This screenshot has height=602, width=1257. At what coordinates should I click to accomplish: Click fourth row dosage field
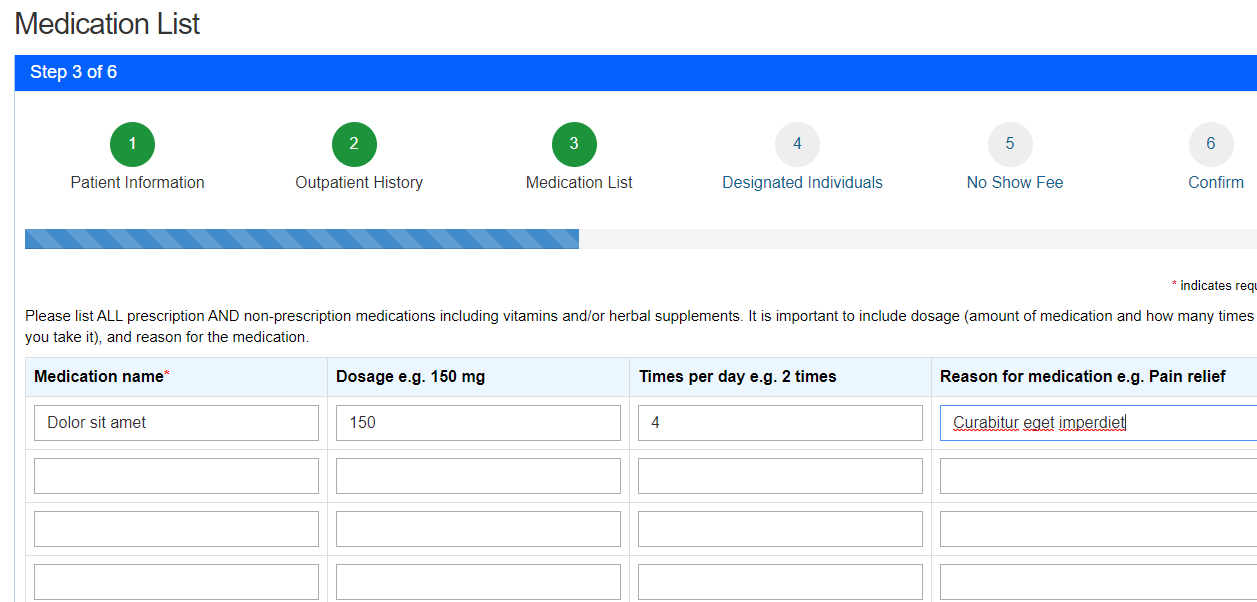[478, 582]
